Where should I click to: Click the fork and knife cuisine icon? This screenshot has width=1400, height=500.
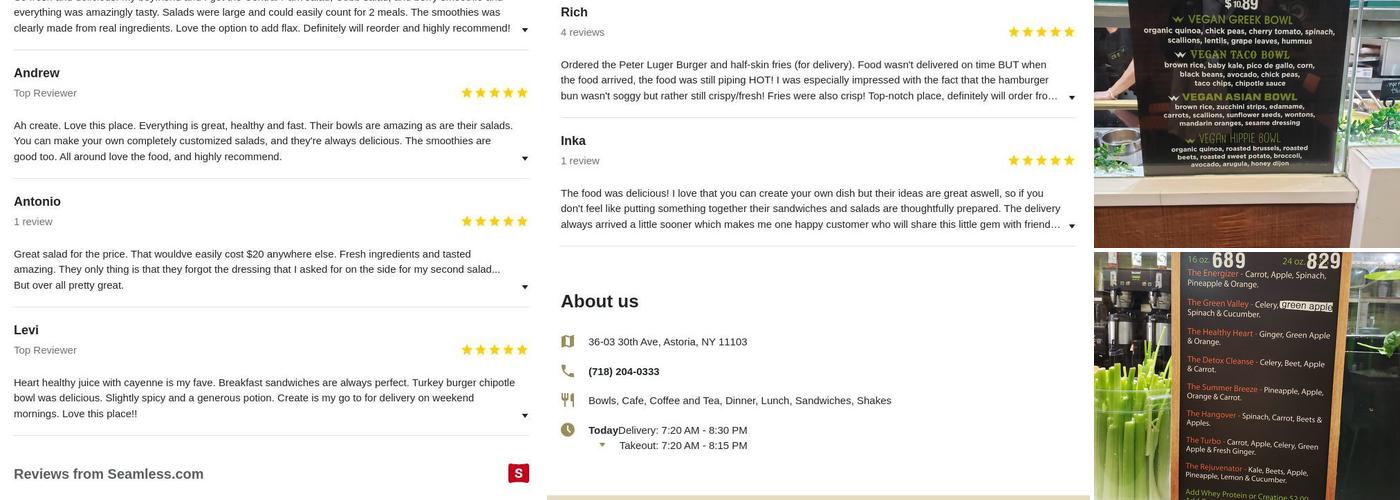(568, 400)
